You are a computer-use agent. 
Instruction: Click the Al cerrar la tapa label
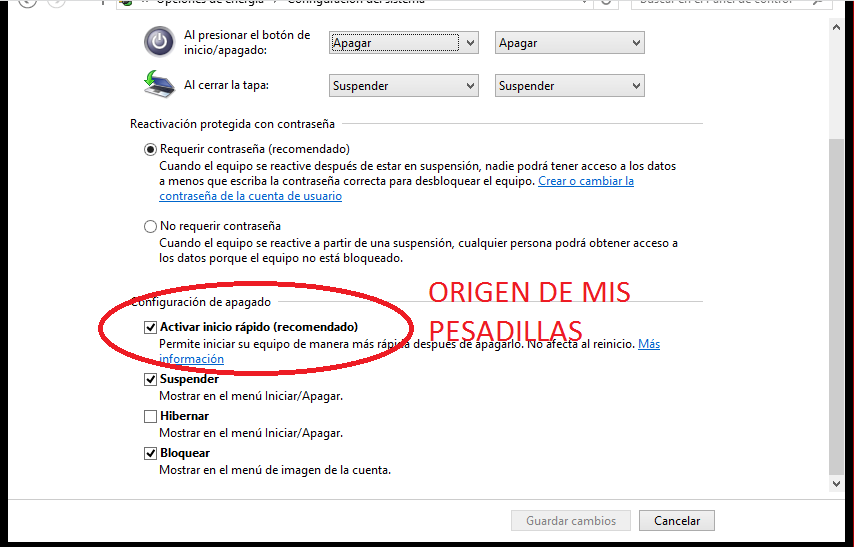coord(227,85)
